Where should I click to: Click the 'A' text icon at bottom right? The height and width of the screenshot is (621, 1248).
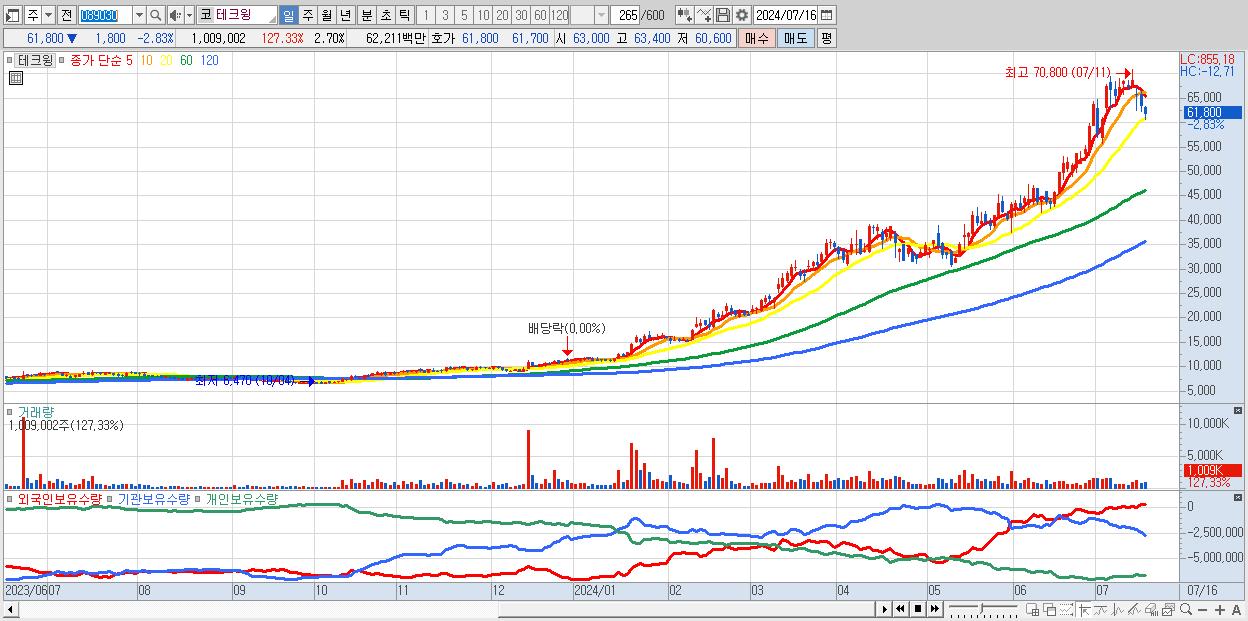pos(1236,609)
